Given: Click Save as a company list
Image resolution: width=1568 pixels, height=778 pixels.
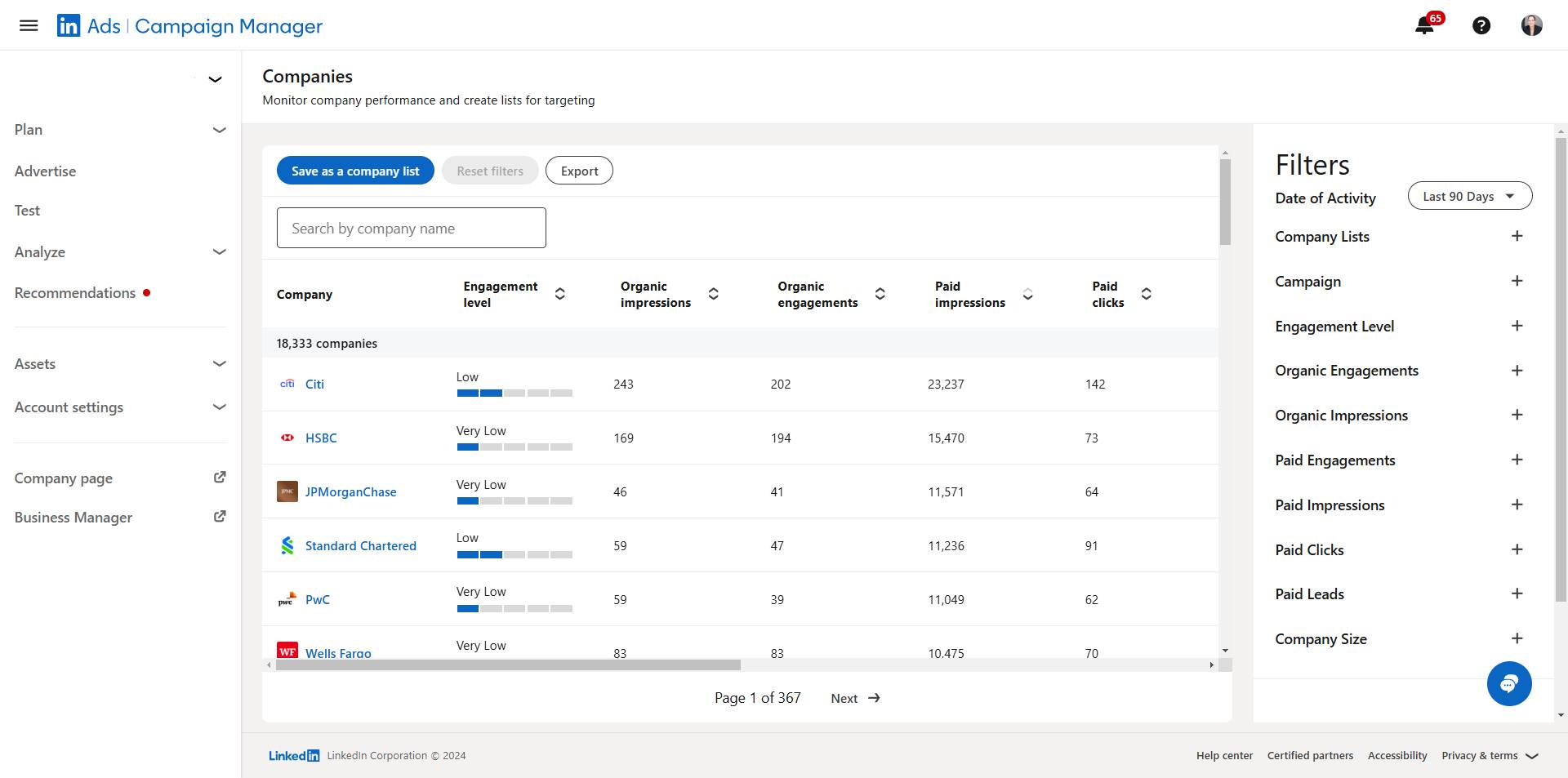Looking at the screenshot, I should (355, 171).
